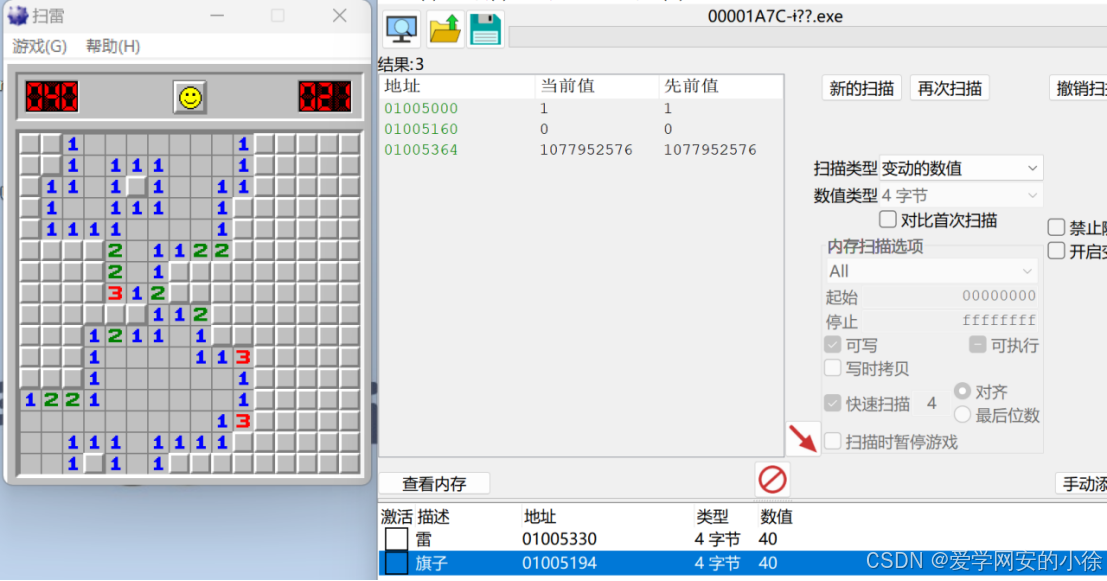The image size is (1107, 581).
Task: Select the 最后位数 radio button
Action: [x=962, y=415]
